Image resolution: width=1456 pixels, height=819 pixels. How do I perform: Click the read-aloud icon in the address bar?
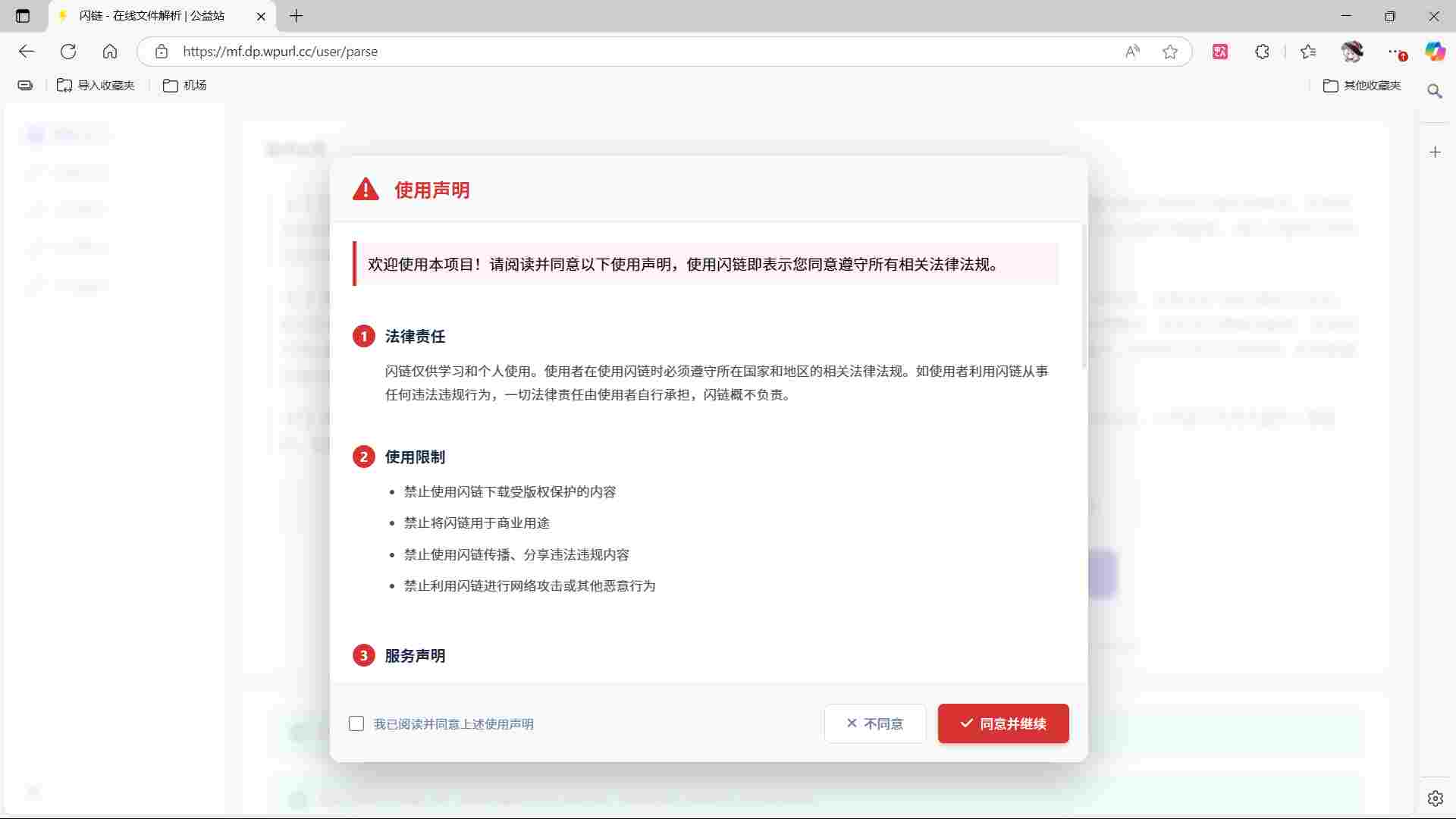click(1132, 52)
